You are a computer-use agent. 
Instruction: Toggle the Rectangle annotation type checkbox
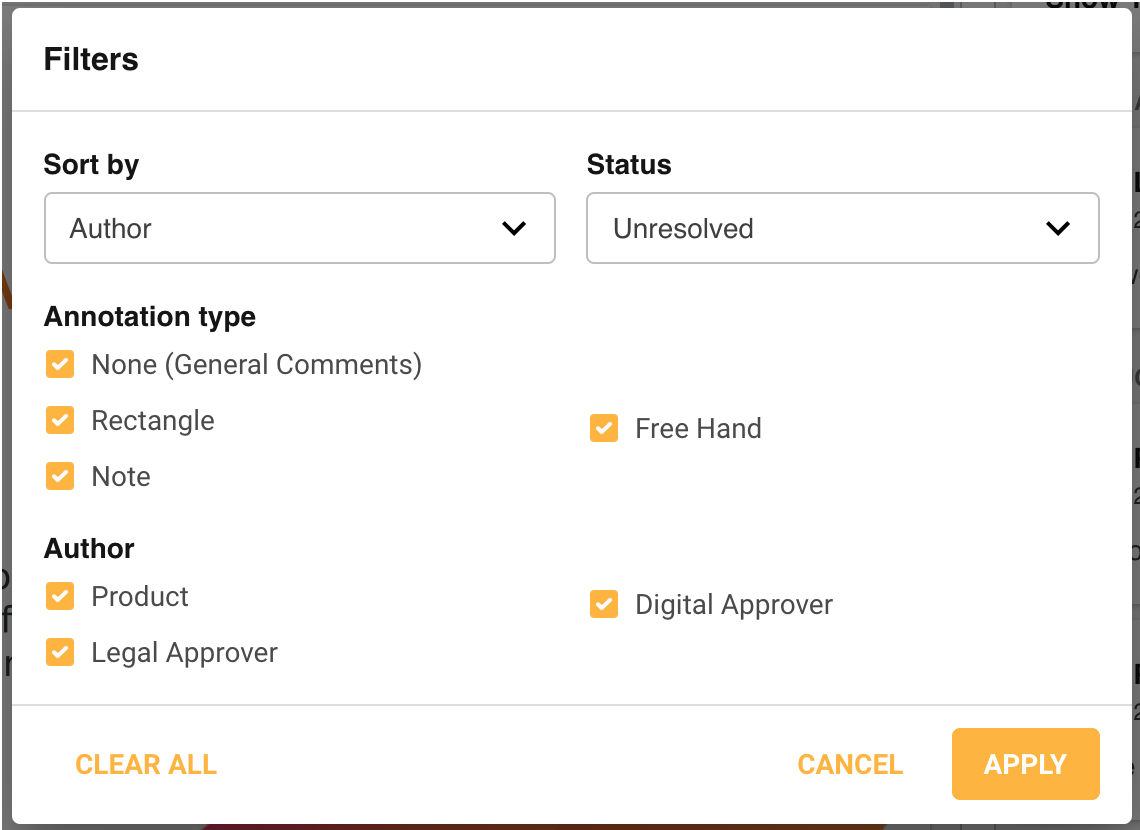(60, 420)
